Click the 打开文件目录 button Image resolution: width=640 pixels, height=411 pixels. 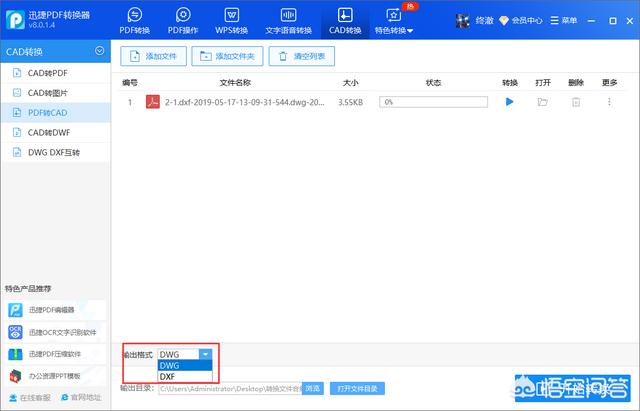tap(357, 389)
